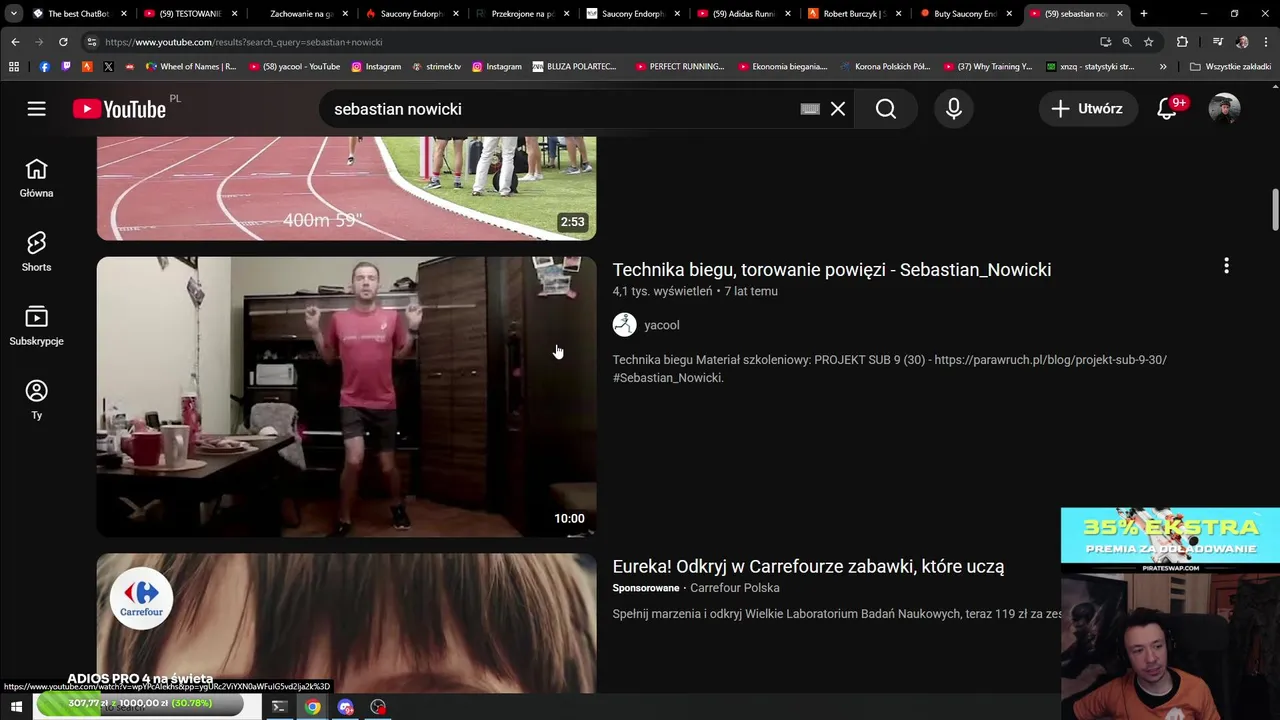
Task: Open the Wszystkie zakładki folder
Action: point(1231,67)
